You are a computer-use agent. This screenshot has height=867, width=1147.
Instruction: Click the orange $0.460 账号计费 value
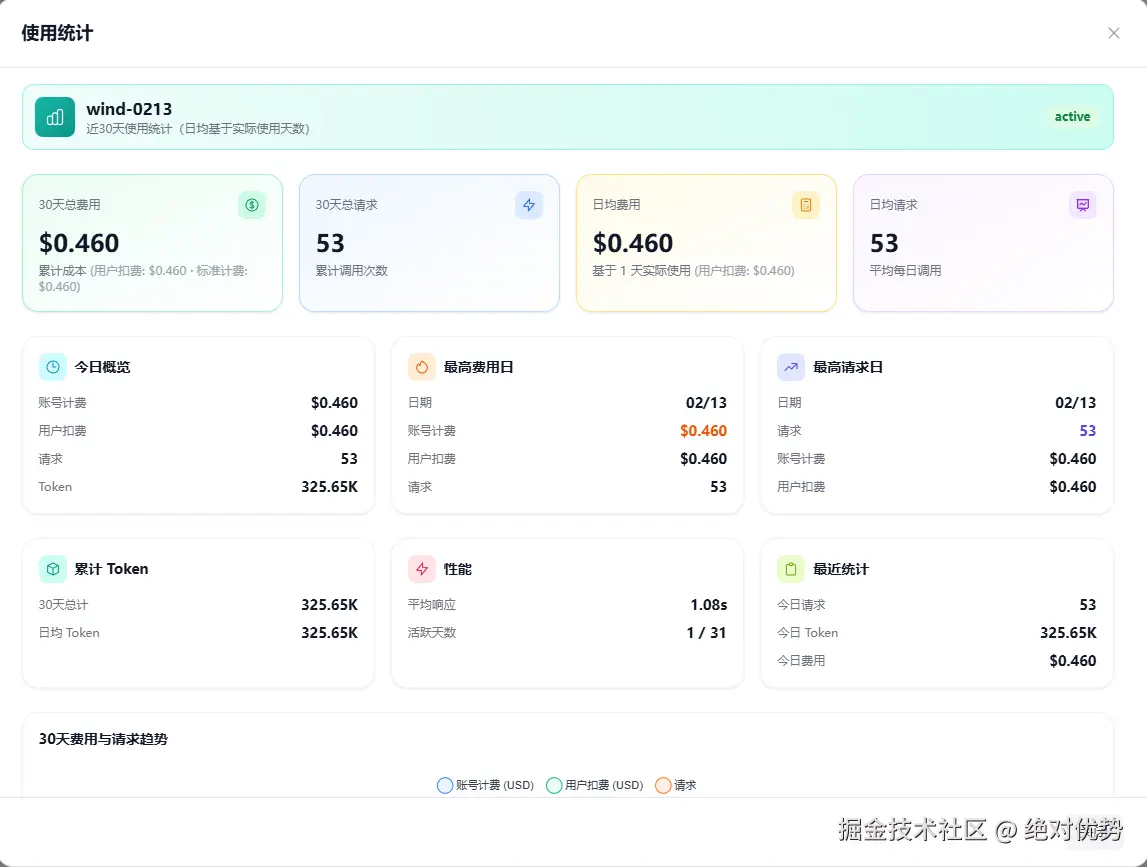coord(704,430)
